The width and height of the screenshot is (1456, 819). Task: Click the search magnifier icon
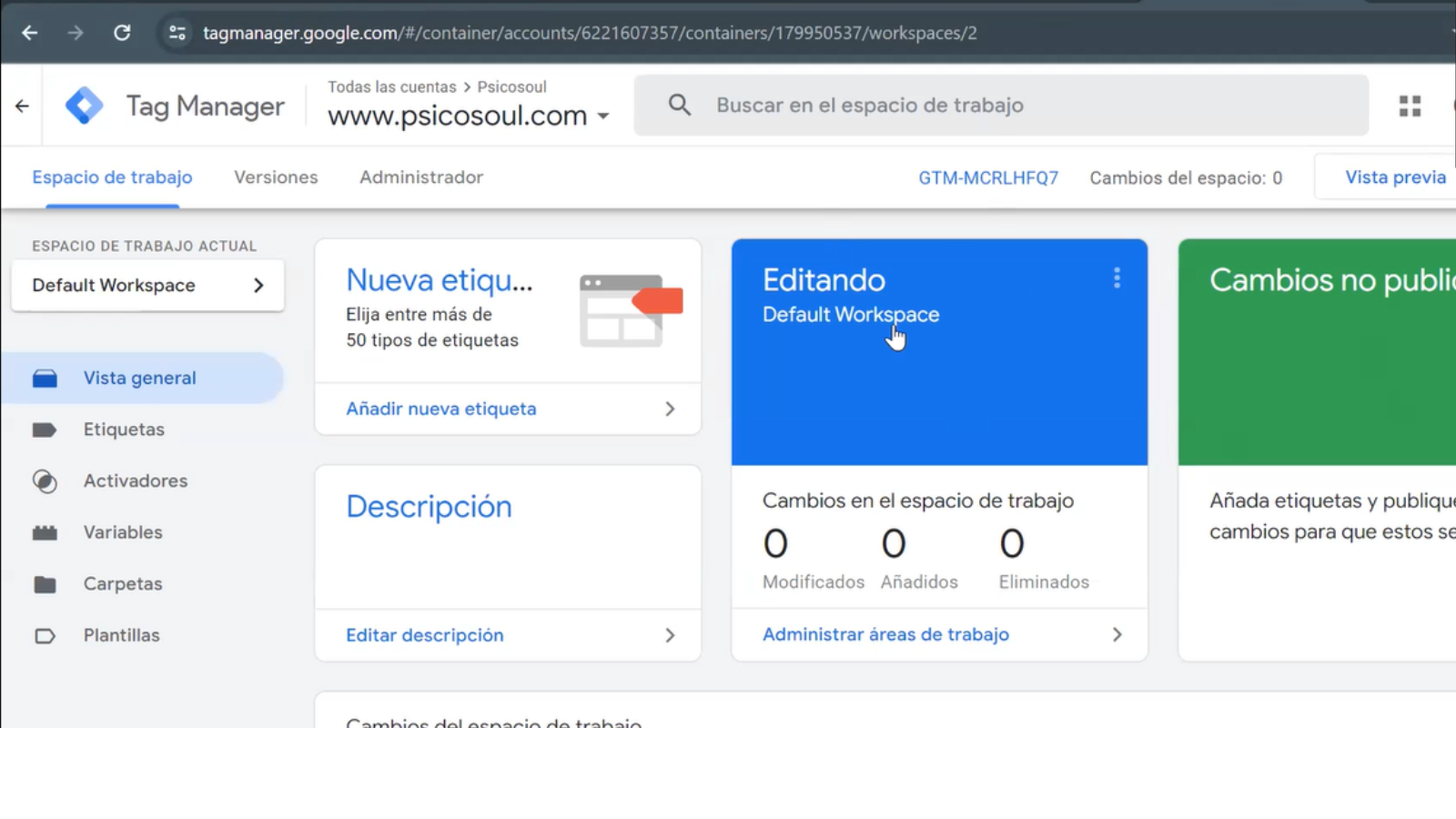pos(679,105)
